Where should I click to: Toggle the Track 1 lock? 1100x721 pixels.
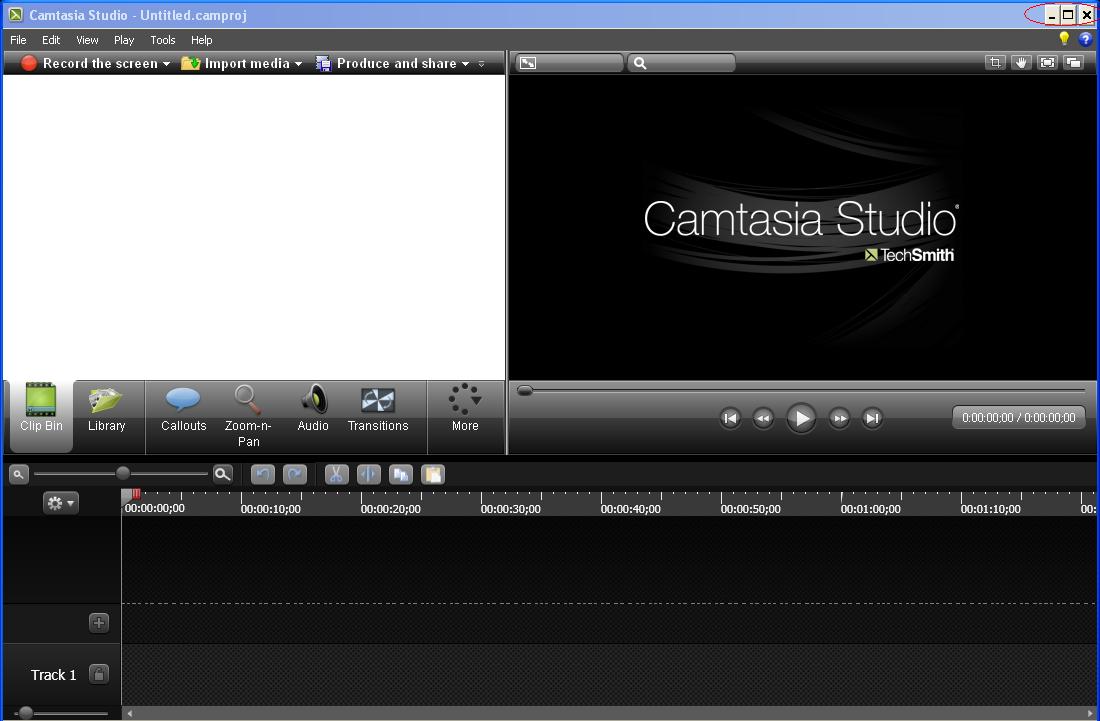pyautogui.click(x=99, y=675)
